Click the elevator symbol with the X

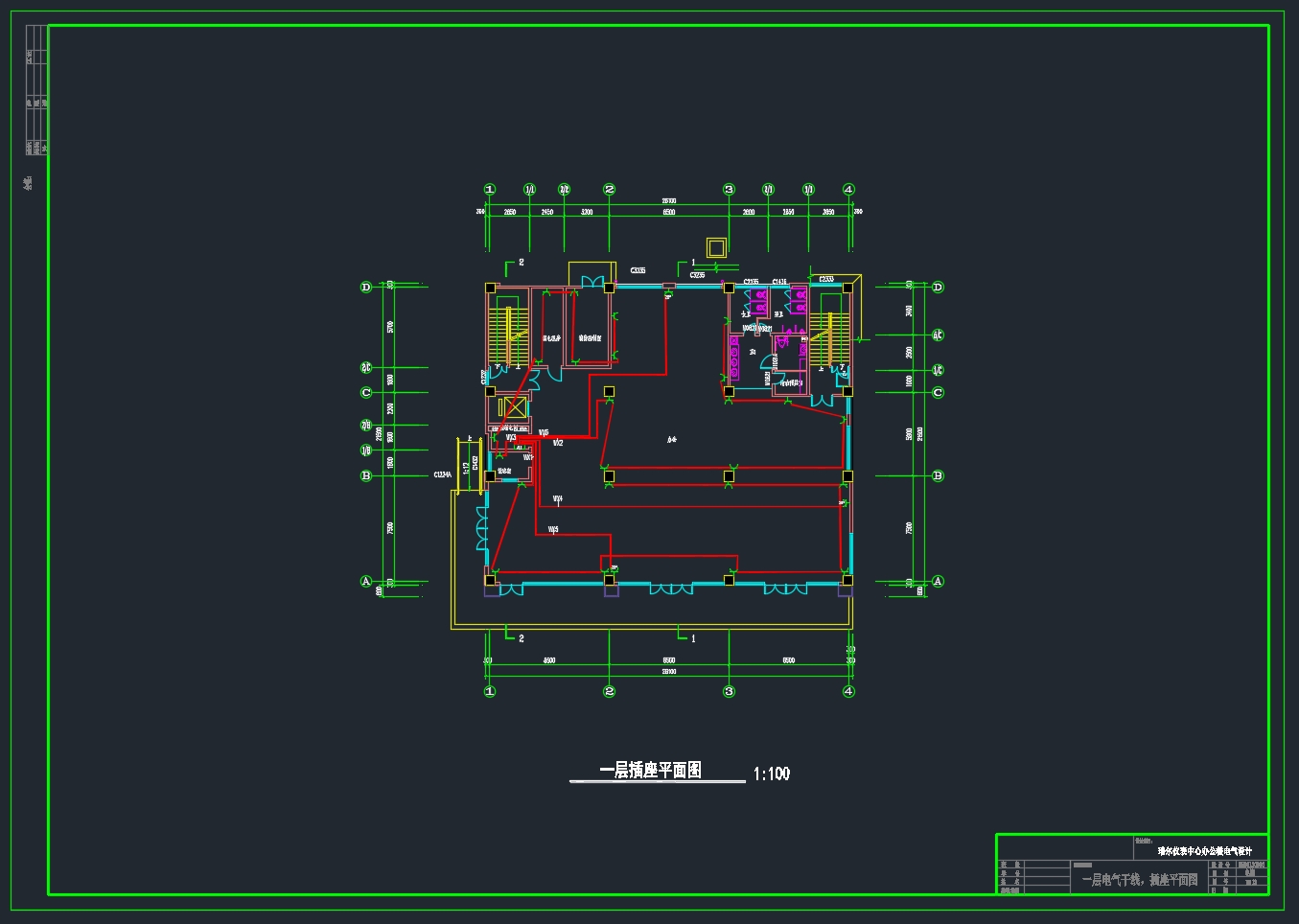coord(516,407)
